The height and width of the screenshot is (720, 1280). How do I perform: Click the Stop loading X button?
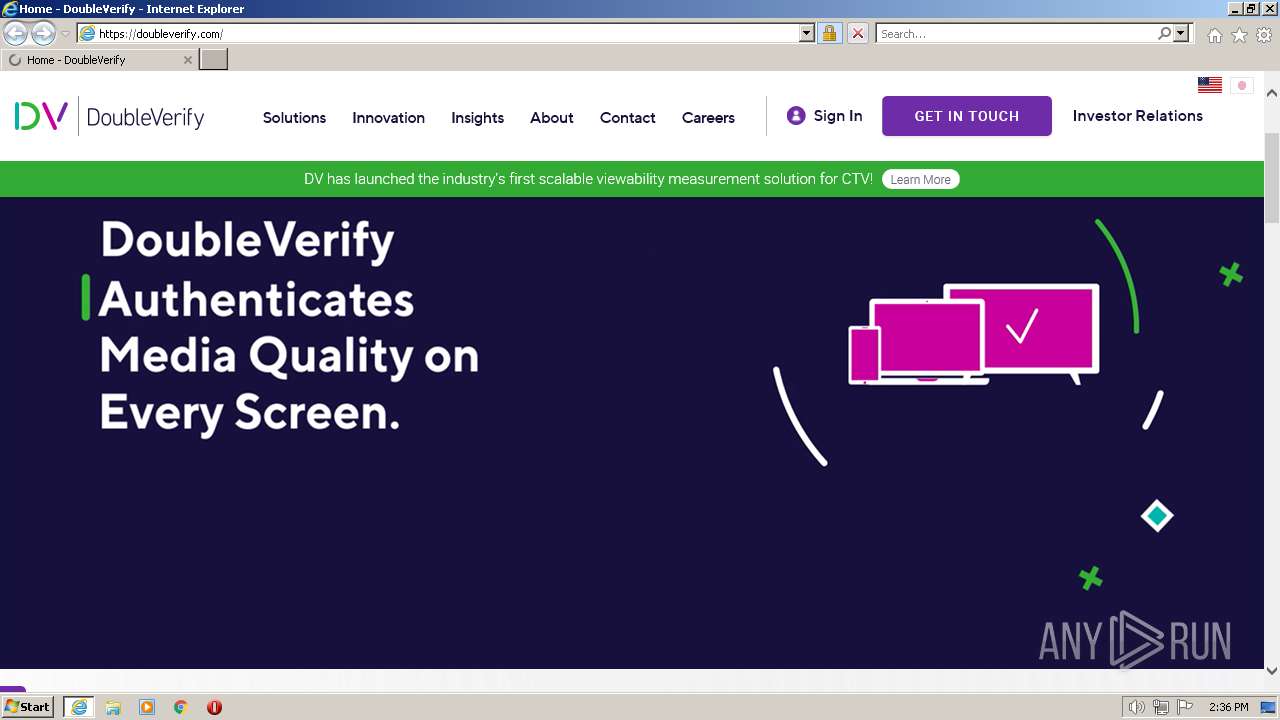(857, 33)
